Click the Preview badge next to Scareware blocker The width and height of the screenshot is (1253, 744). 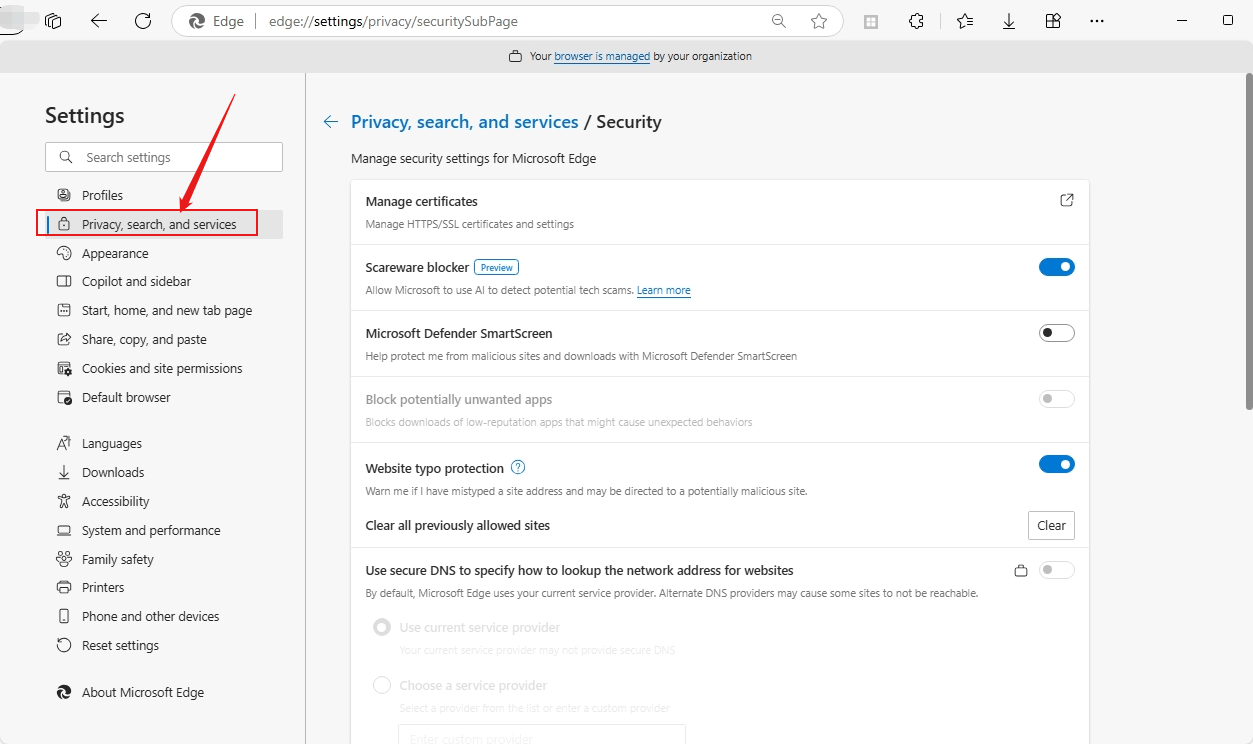pos(496,268)
